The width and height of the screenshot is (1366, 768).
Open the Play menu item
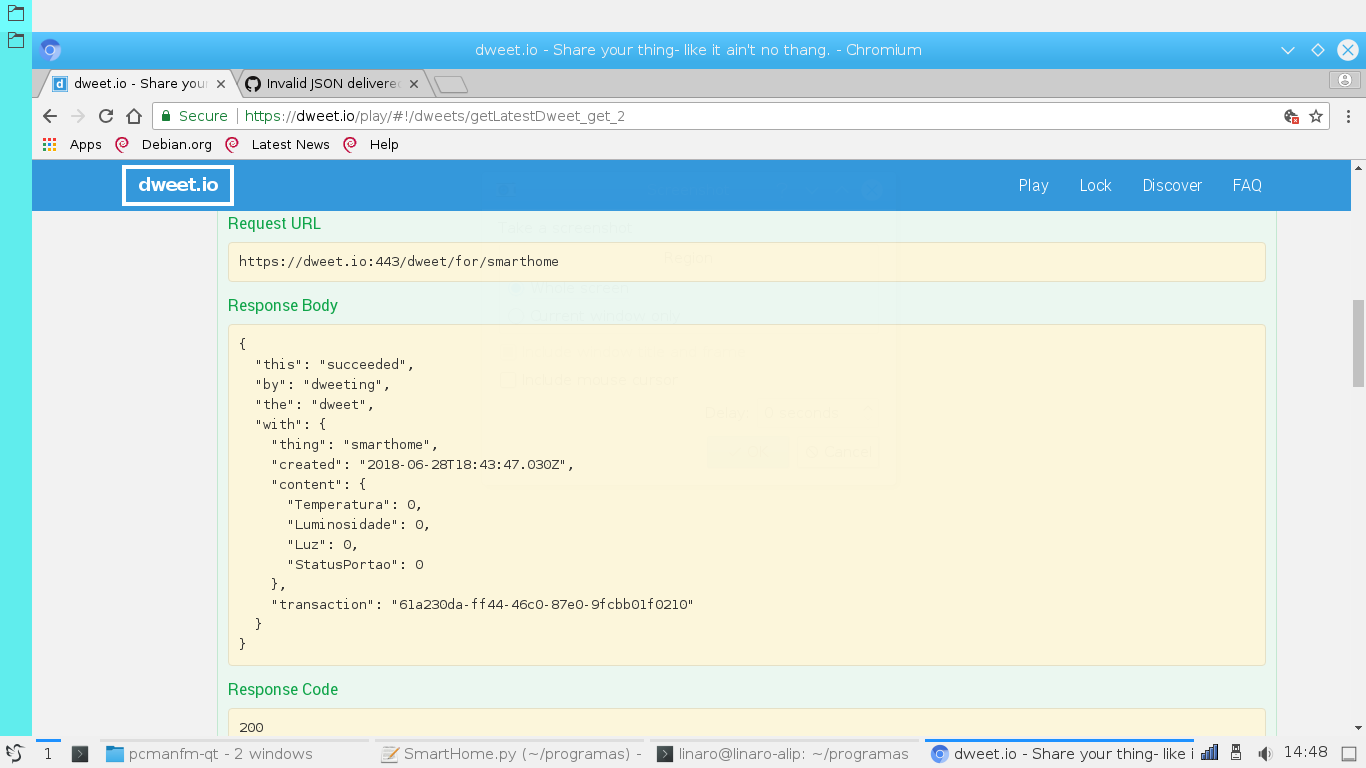pos(1033,185)
